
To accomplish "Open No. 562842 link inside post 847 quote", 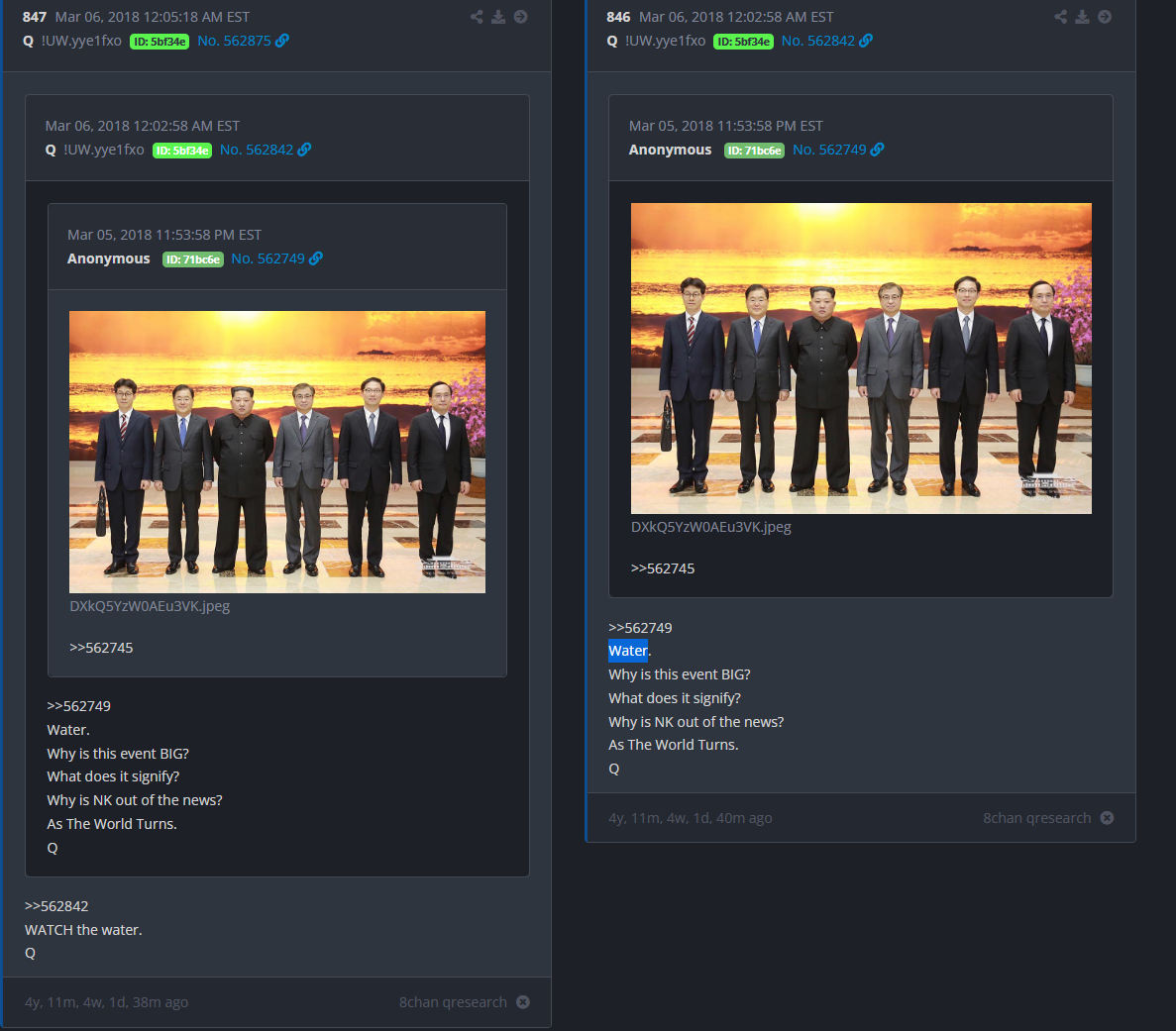I will [257, 150].
